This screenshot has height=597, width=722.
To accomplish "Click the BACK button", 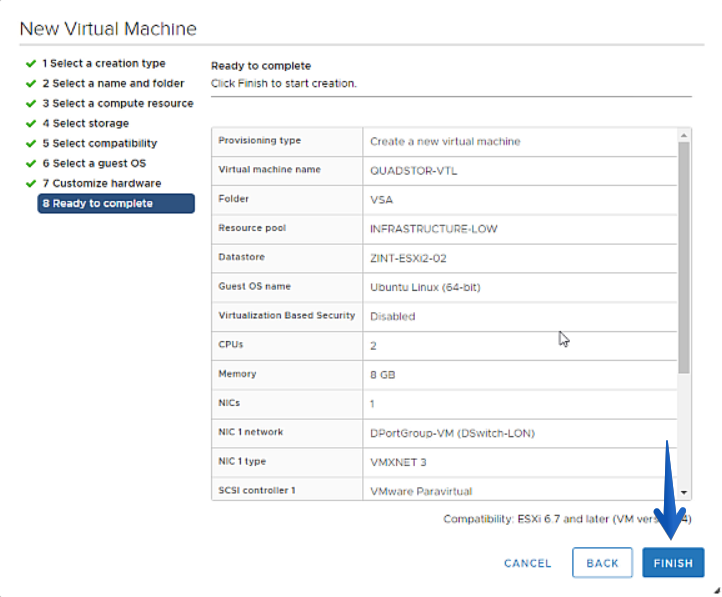I will point(602,562).
